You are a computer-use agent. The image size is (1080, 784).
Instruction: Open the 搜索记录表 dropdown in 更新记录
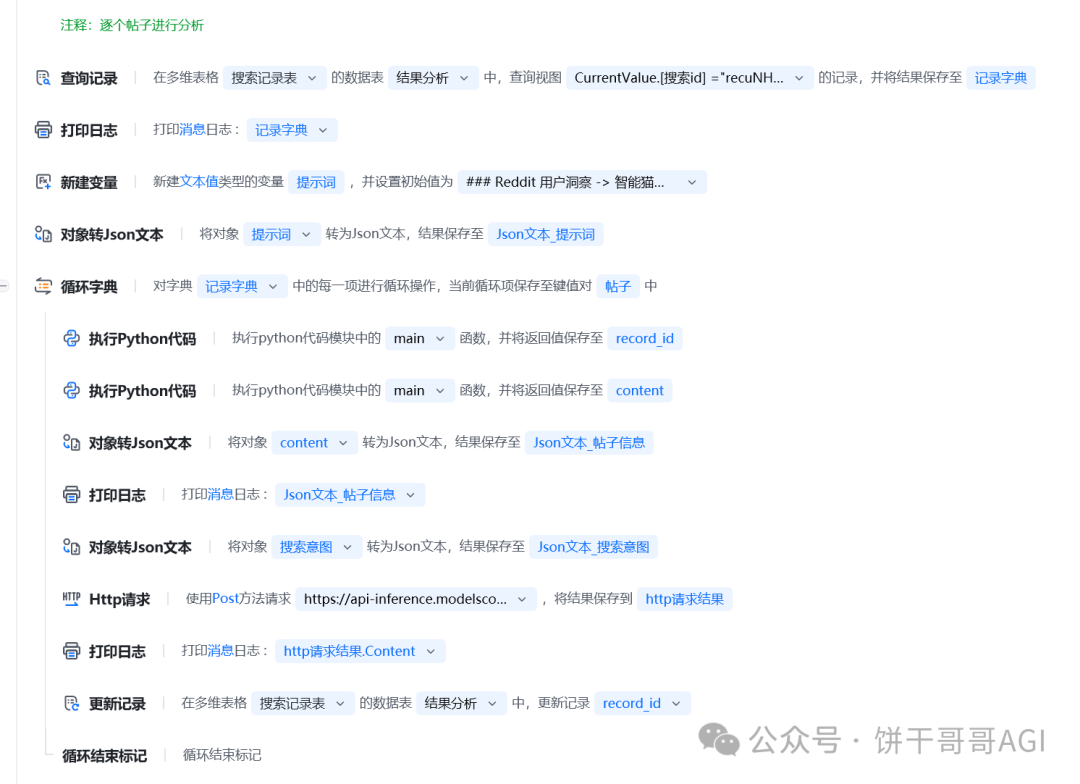point(302,703)
